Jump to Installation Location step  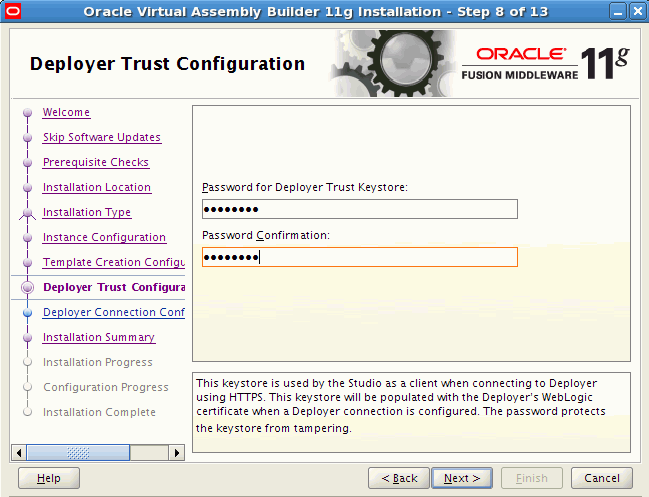point(97,187)
